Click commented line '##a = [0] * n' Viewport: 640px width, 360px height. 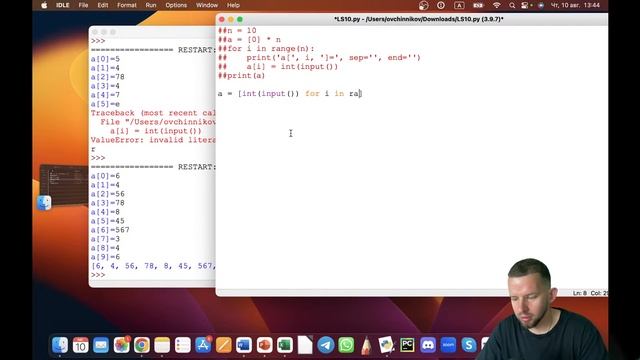(249, 40)
